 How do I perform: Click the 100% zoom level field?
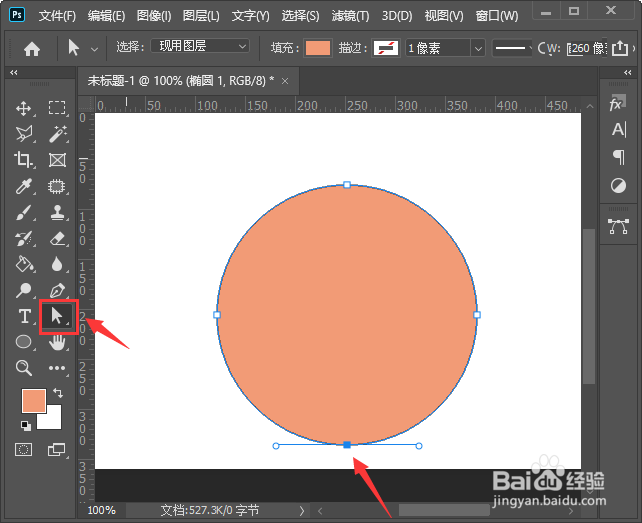click(x=102, y=511)
